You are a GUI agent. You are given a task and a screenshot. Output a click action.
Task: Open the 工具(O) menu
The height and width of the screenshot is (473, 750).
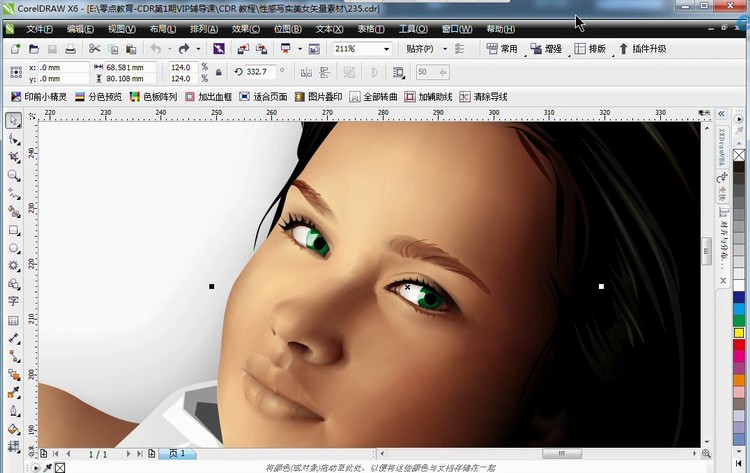(413, 29)
